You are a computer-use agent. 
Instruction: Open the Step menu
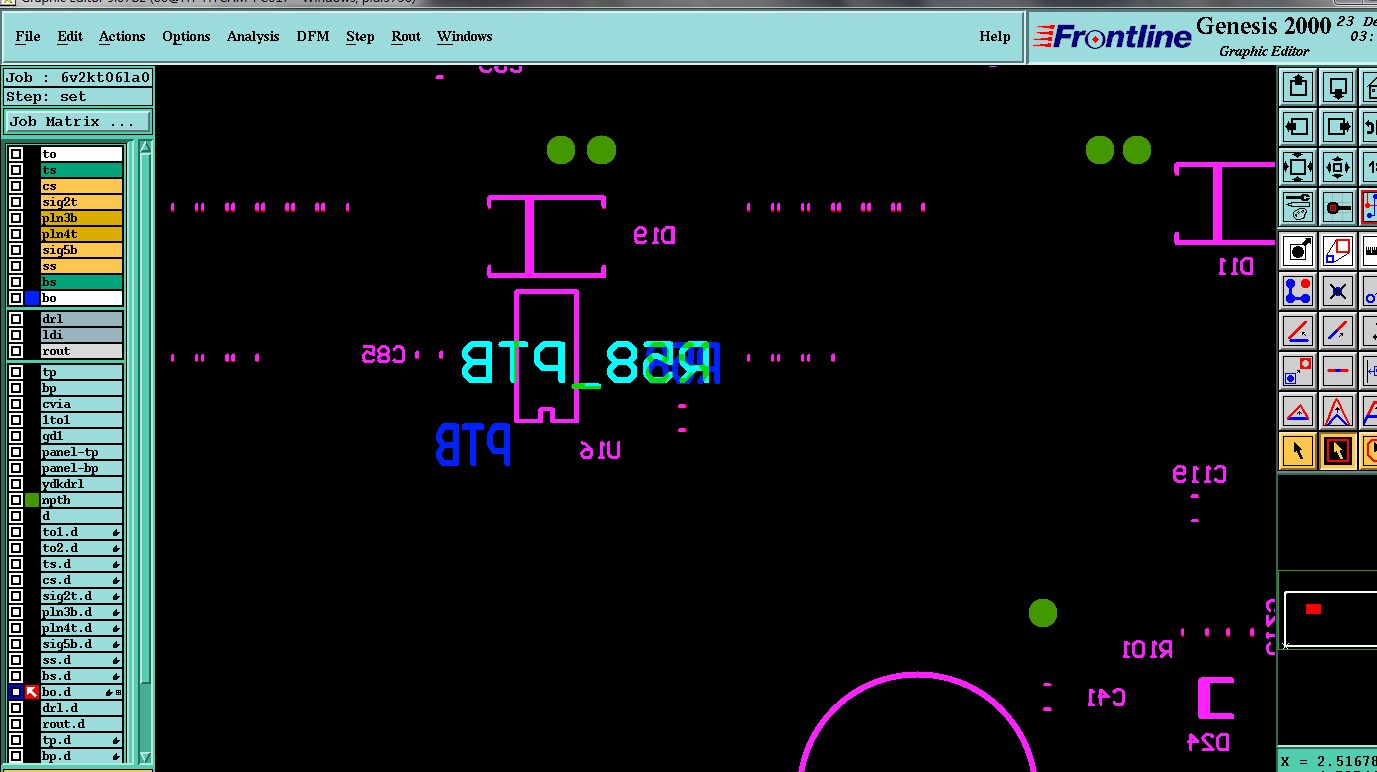point(360,36)
